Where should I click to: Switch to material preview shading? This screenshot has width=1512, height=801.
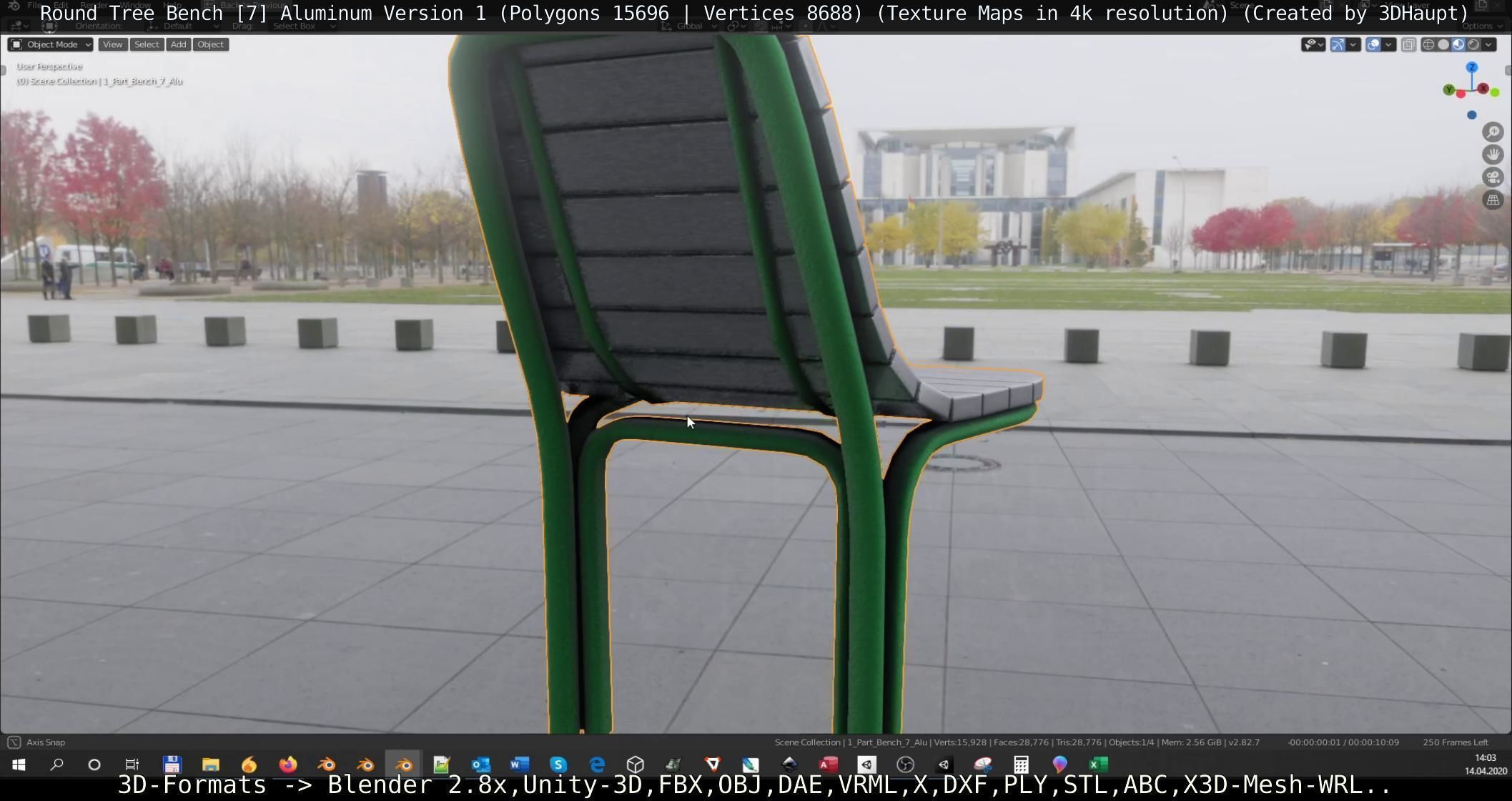(x=1458, y=44)
